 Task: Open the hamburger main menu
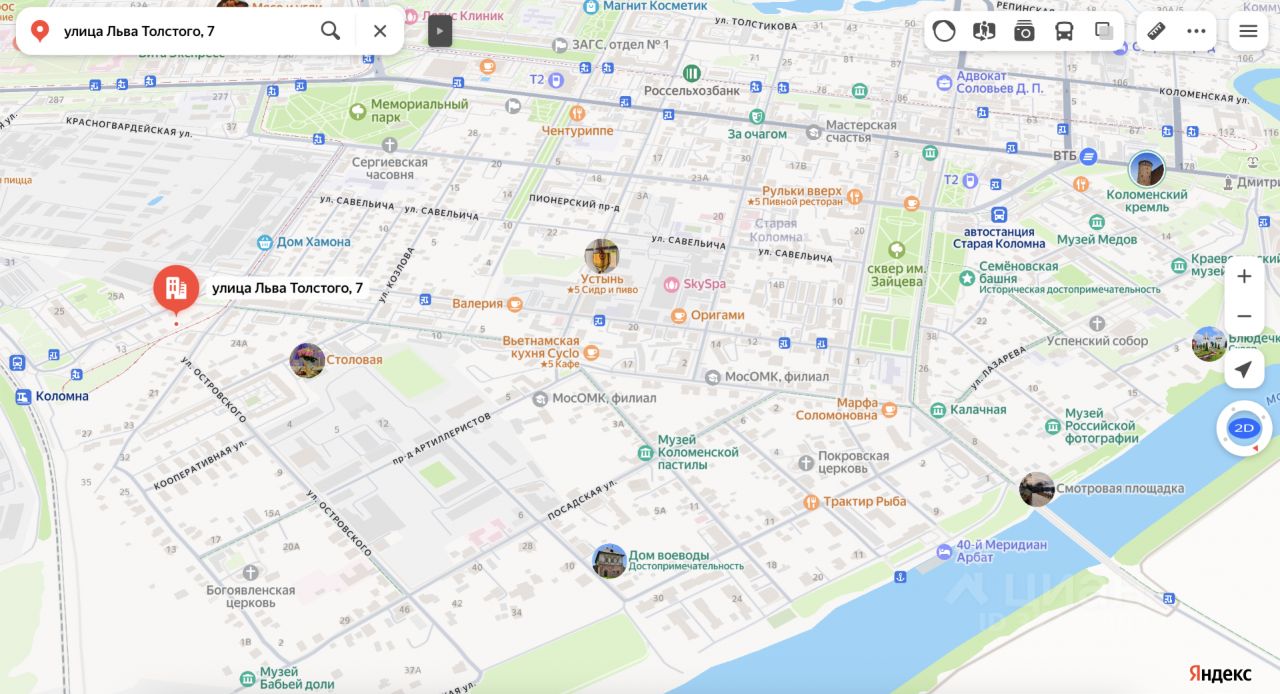pos(1248,31)
